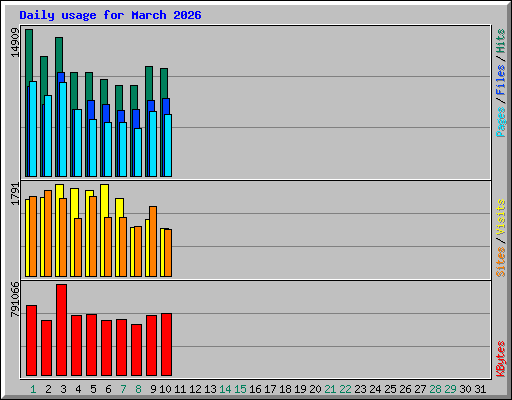Viewport: 512px width, 400px height.
Task: Click the red KBytes bar for day 1
Action: tap(31, 340)
